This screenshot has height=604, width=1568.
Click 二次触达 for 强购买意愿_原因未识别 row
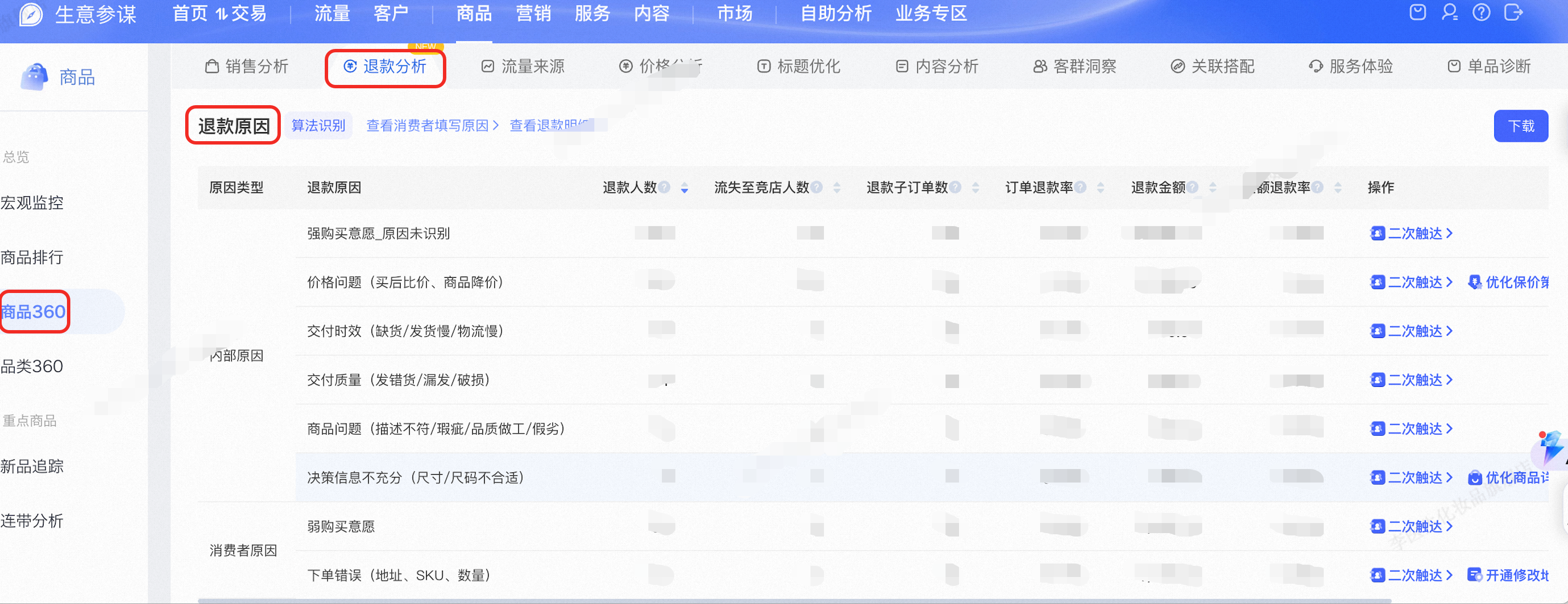1412,233
